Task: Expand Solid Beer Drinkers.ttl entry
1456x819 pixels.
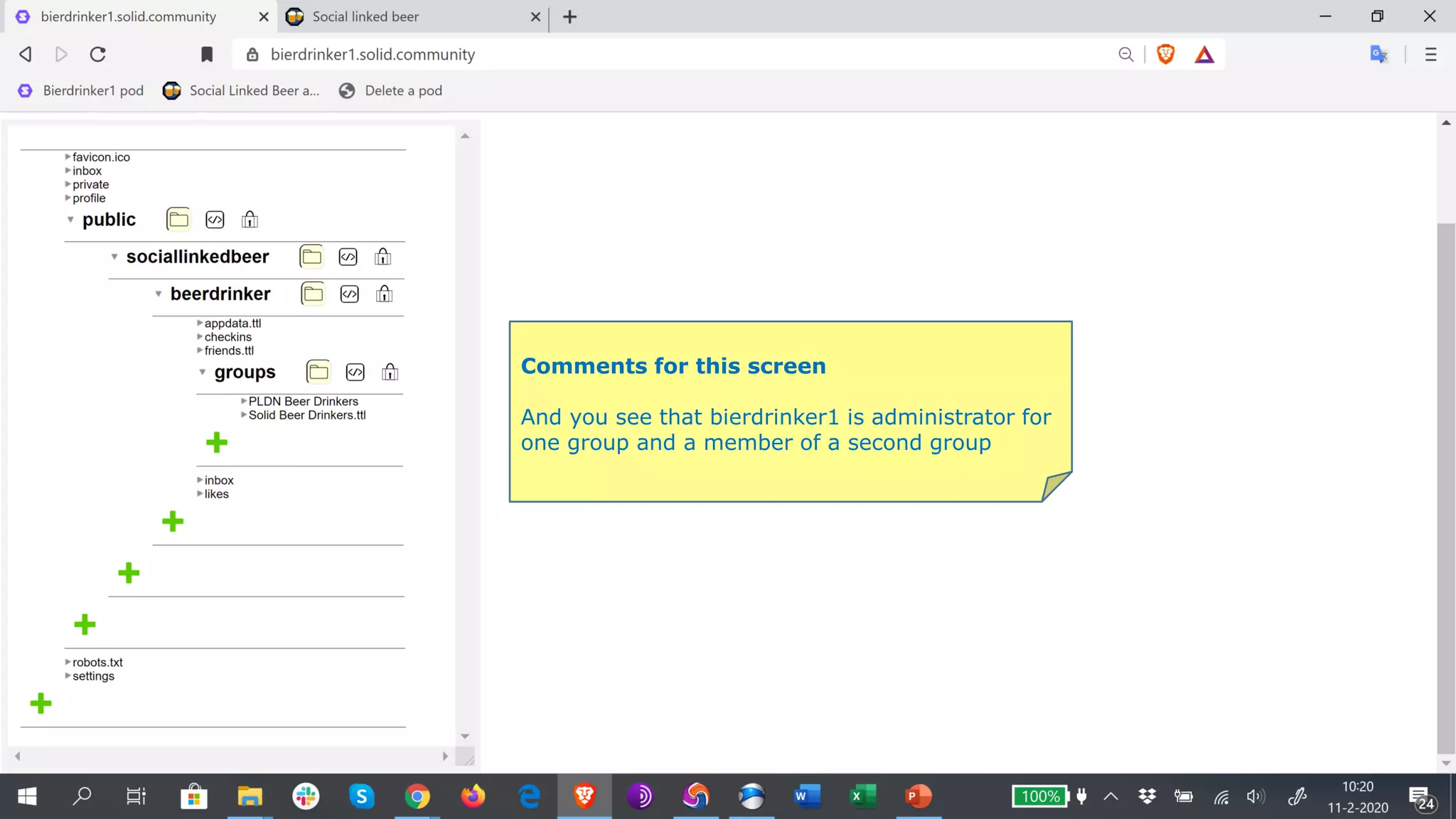Action: 245,415
